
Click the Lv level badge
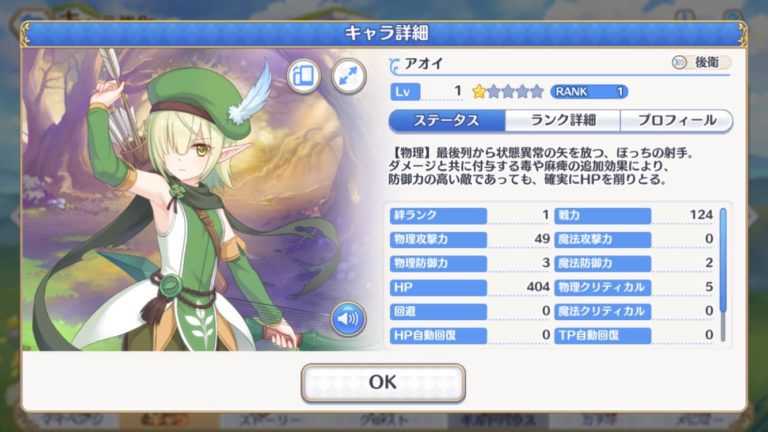coord(405,92)
